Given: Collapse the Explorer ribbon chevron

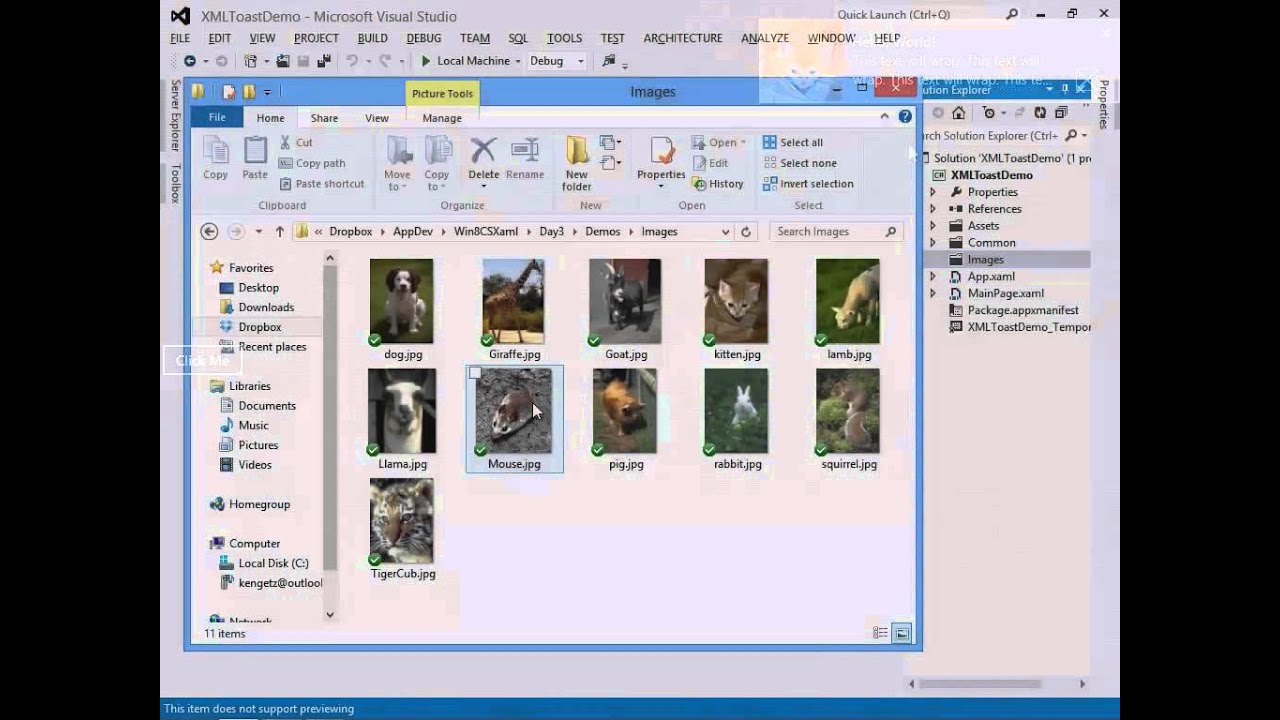Looking at the screenshot, I should click(x=885, y=116).
